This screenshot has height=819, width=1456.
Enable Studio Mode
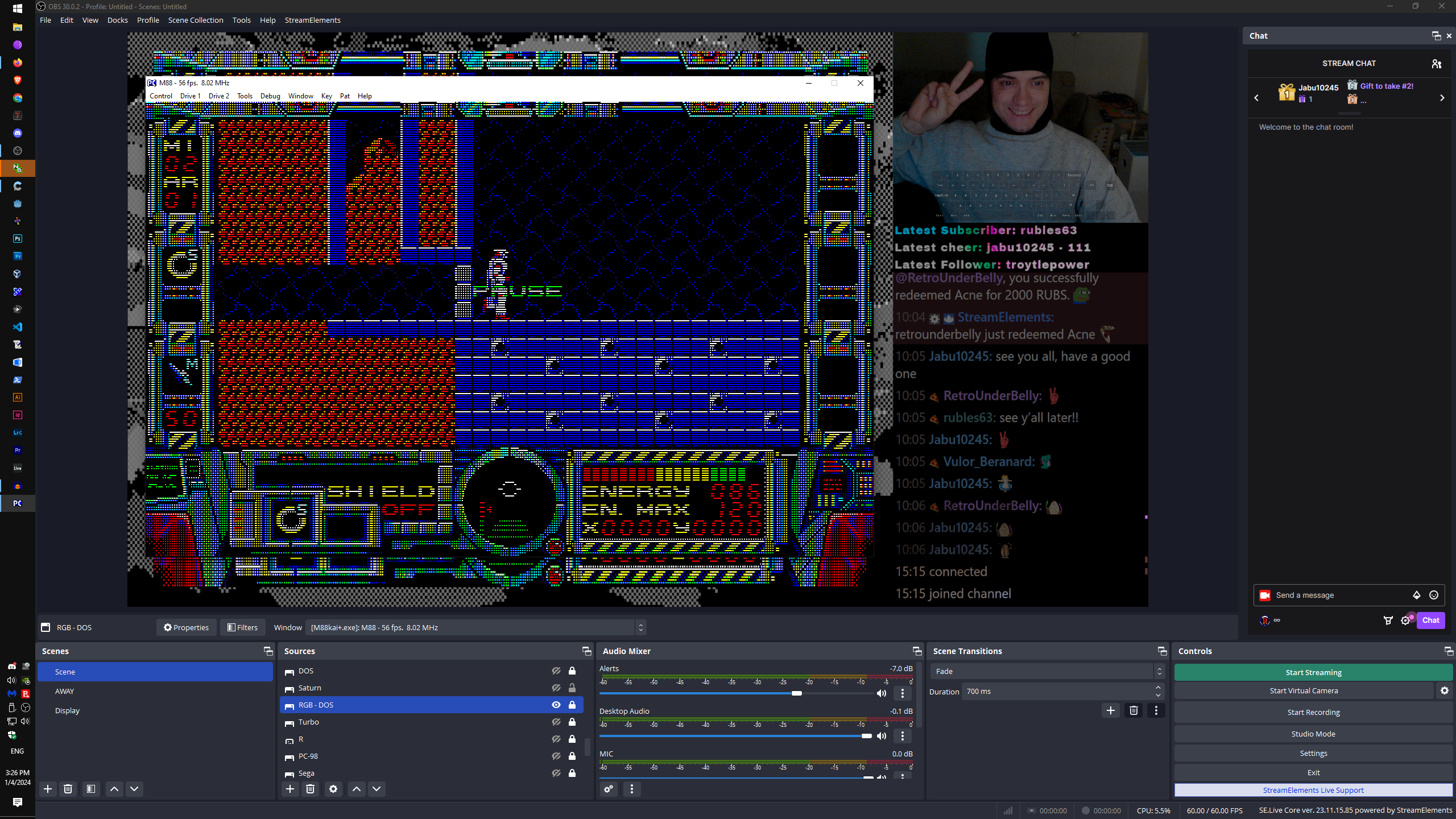(x=1313, y=734)
